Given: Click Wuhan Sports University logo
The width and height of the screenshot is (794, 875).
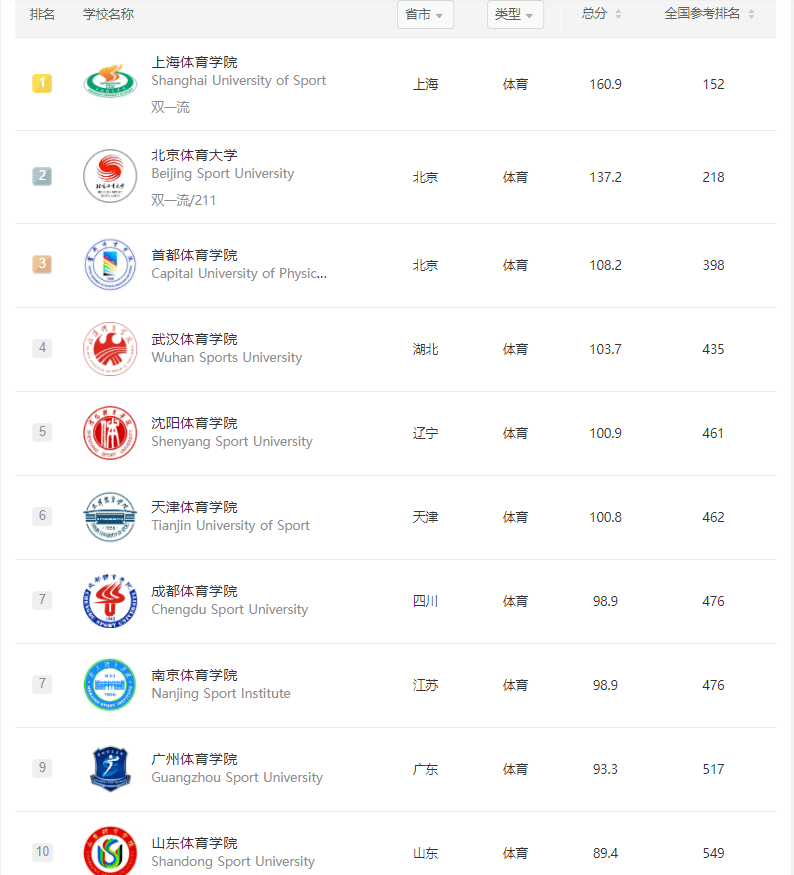Looking at the screenshot, I should [x=110, y=349].
